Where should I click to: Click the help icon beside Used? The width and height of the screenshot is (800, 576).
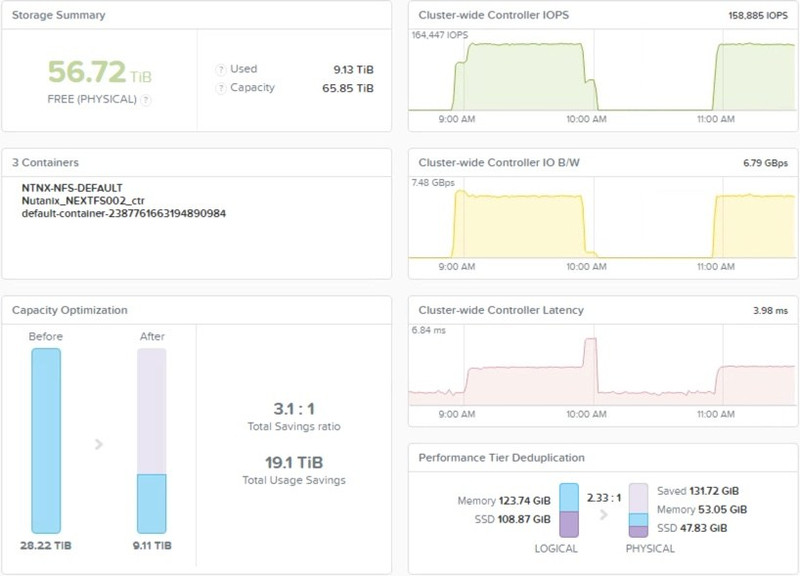[x=220, y=69]
